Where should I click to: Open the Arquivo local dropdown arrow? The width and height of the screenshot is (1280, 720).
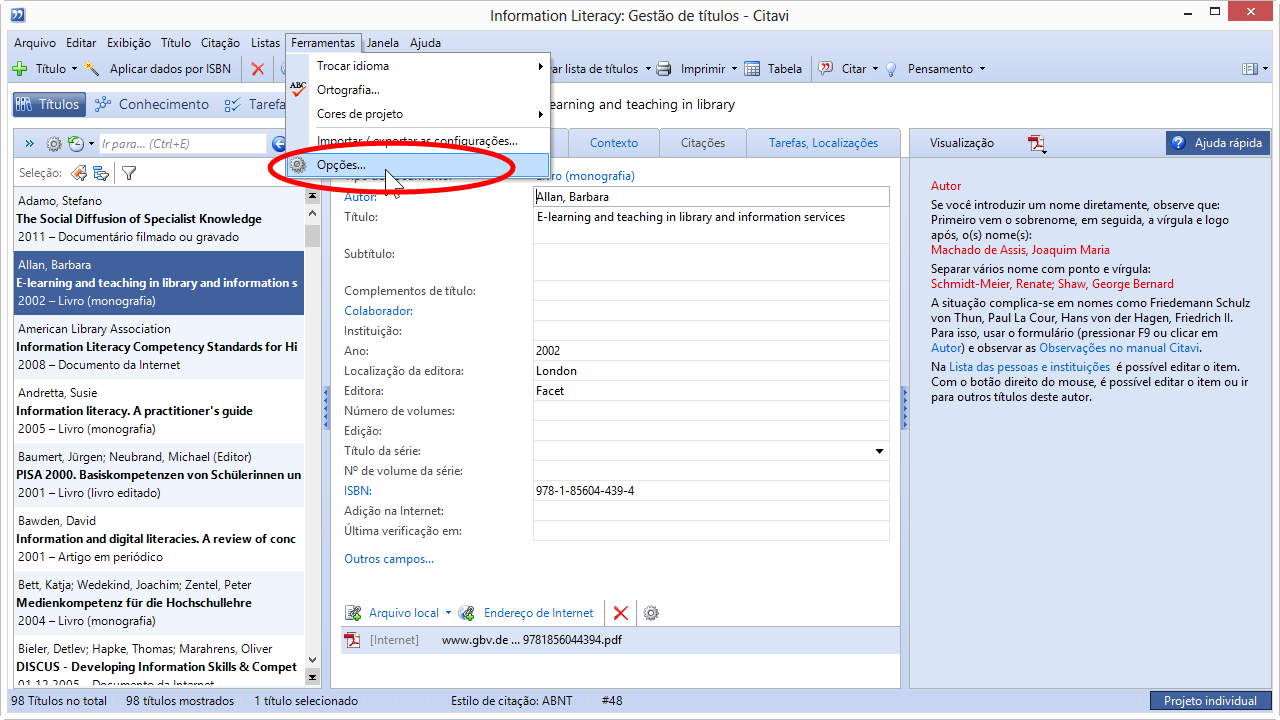point(448,613)
